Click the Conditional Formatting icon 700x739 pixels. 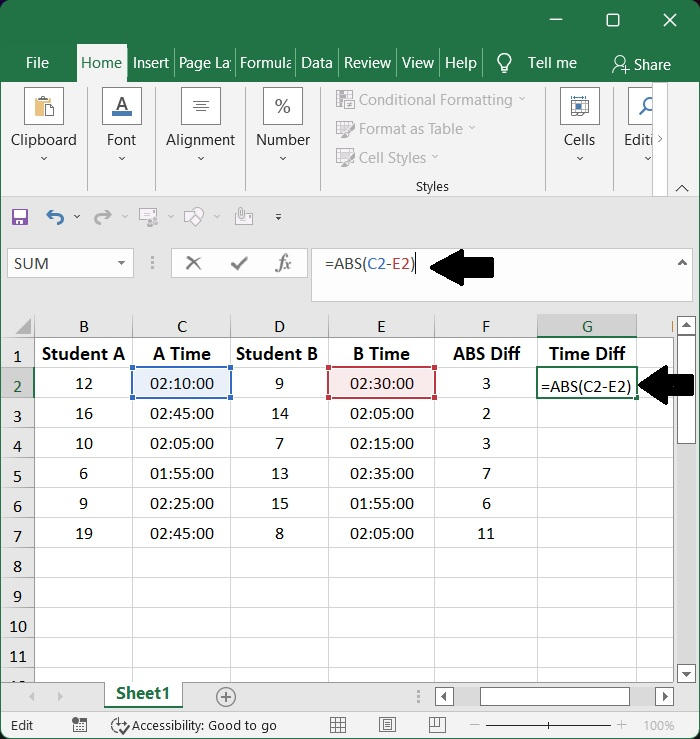(x=345, y=99)
